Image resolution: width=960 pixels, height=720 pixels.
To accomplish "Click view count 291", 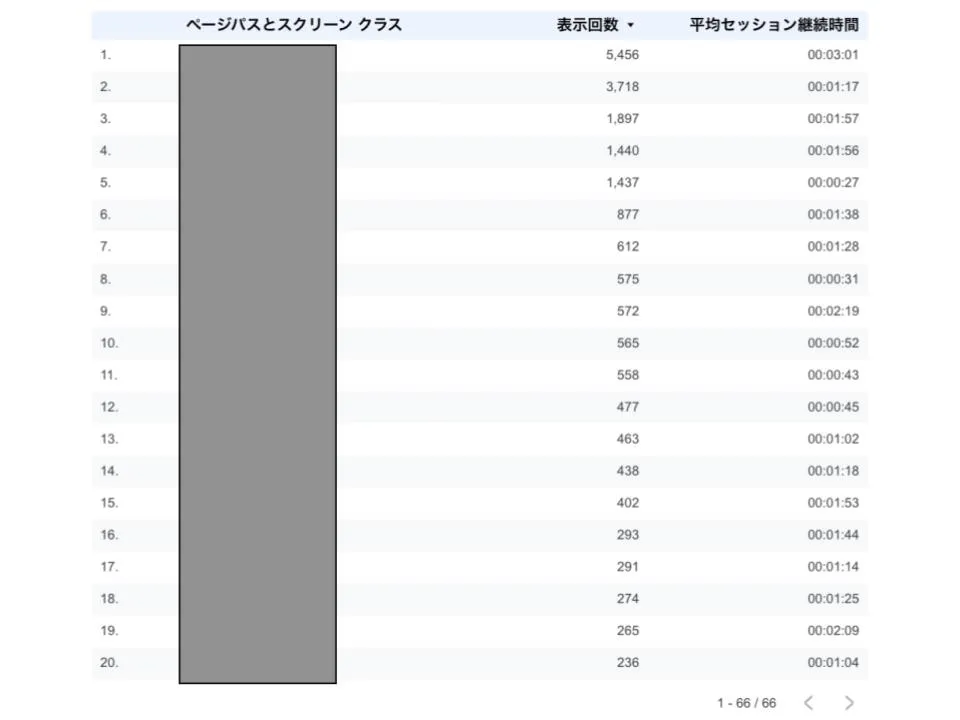I will 628,566.
